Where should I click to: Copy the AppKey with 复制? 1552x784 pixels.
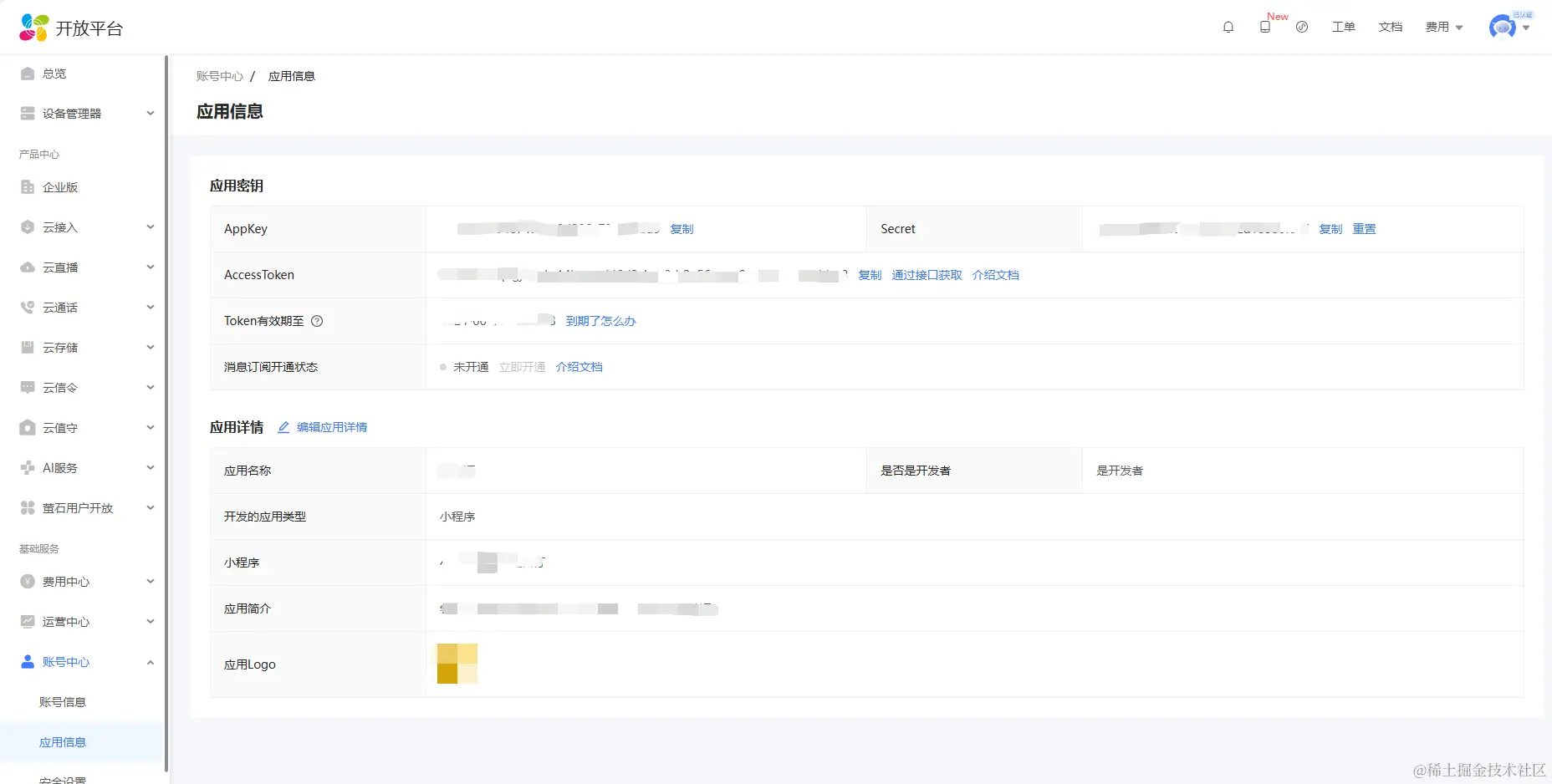click(682, 229)
